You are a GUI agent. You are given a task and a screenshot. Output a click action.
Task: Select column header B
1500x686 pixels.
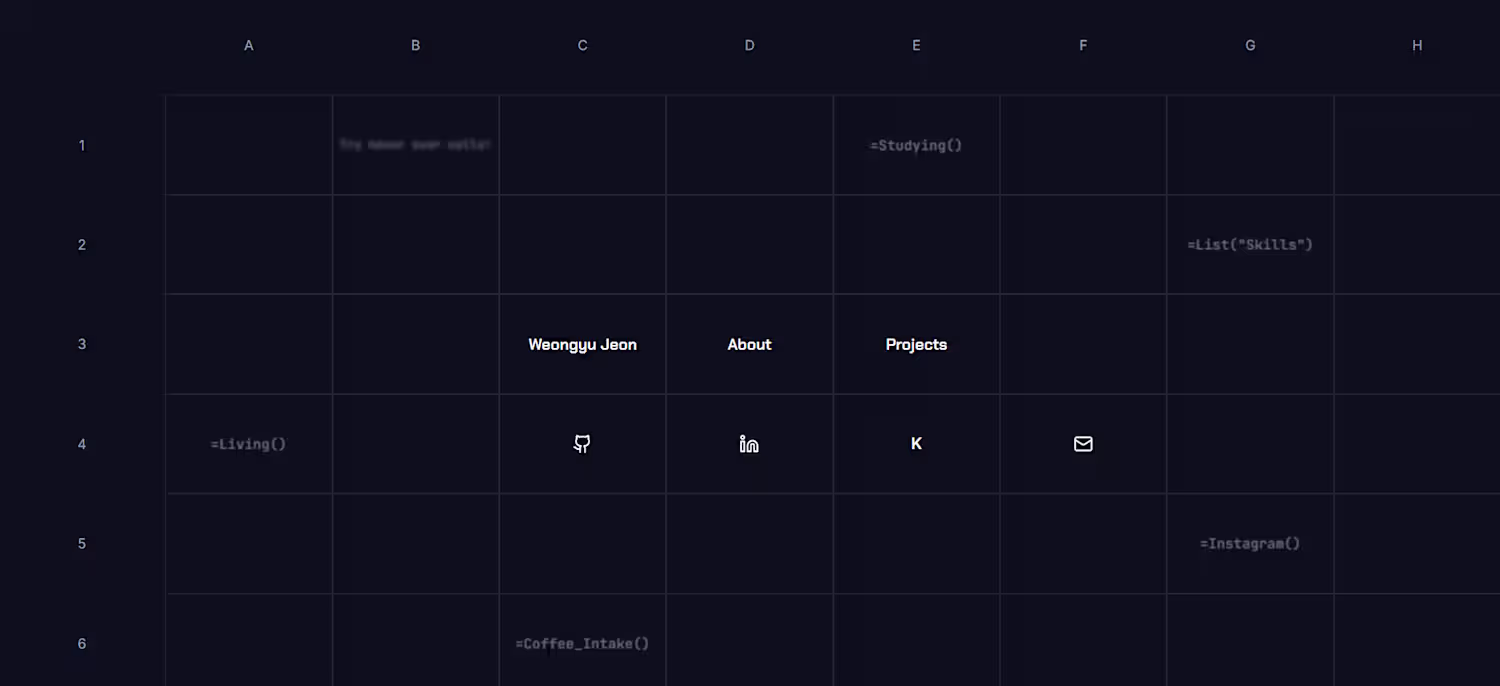tap(415, 45)
